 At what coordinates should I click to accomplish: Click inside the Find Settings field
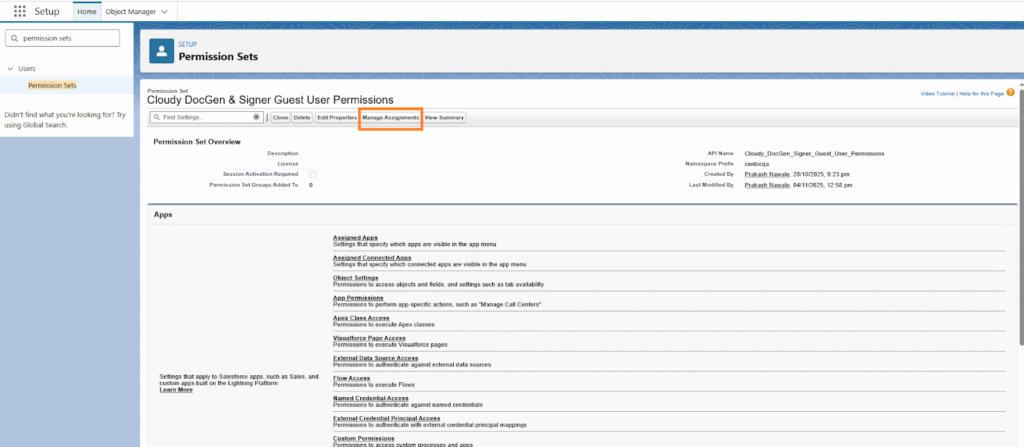205,117
